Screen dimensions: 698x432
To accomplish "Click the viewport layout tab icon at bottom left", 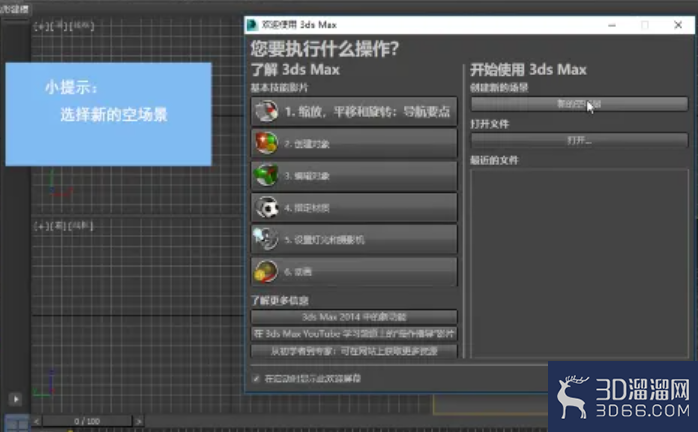I will tap(16, 423).
